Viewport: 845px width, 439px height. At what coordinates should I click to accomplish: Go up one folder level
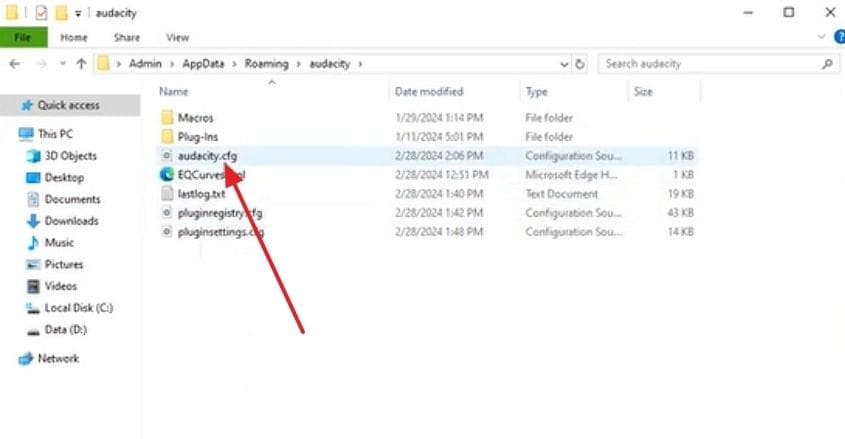81,64
